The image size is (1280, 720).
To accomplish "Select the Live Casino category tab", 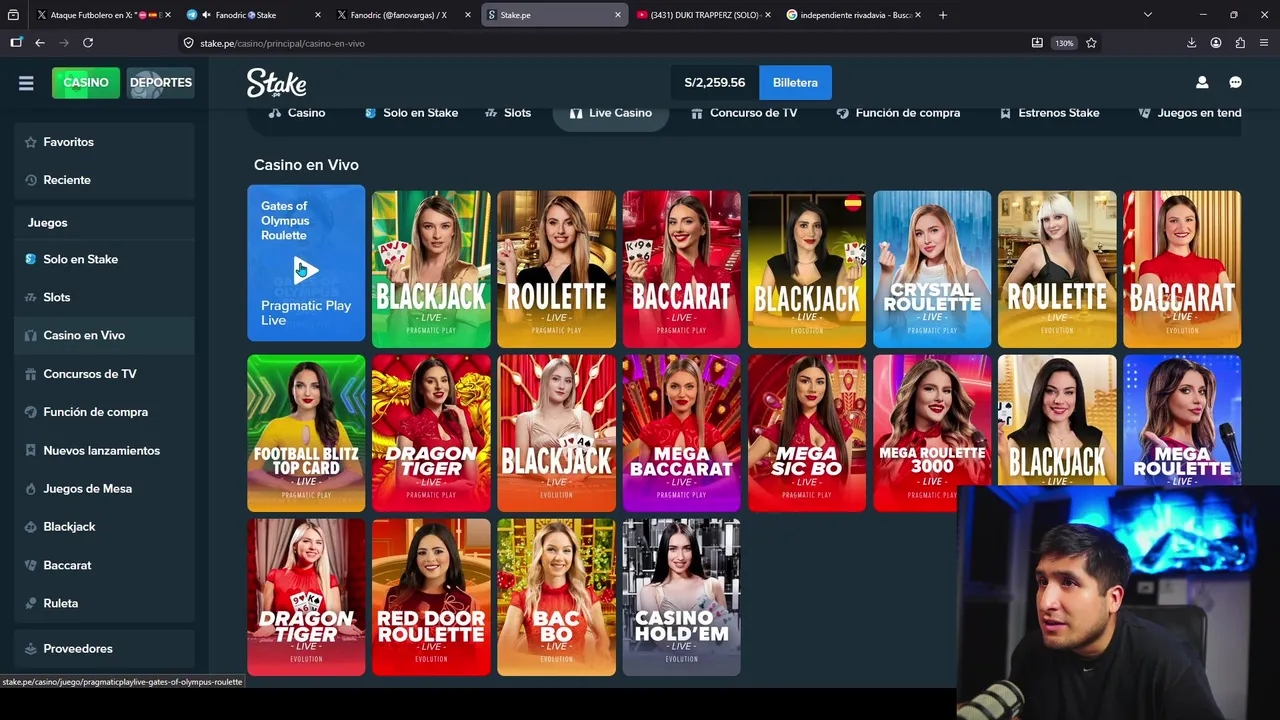I will coord(610,113).
